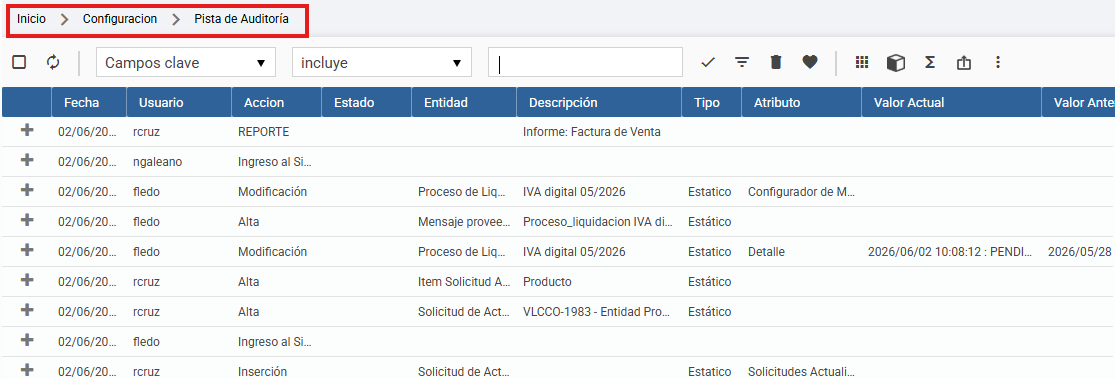1115x379 pixels.
Task: Click the sigma totals icon
Action: click(929, 63)
